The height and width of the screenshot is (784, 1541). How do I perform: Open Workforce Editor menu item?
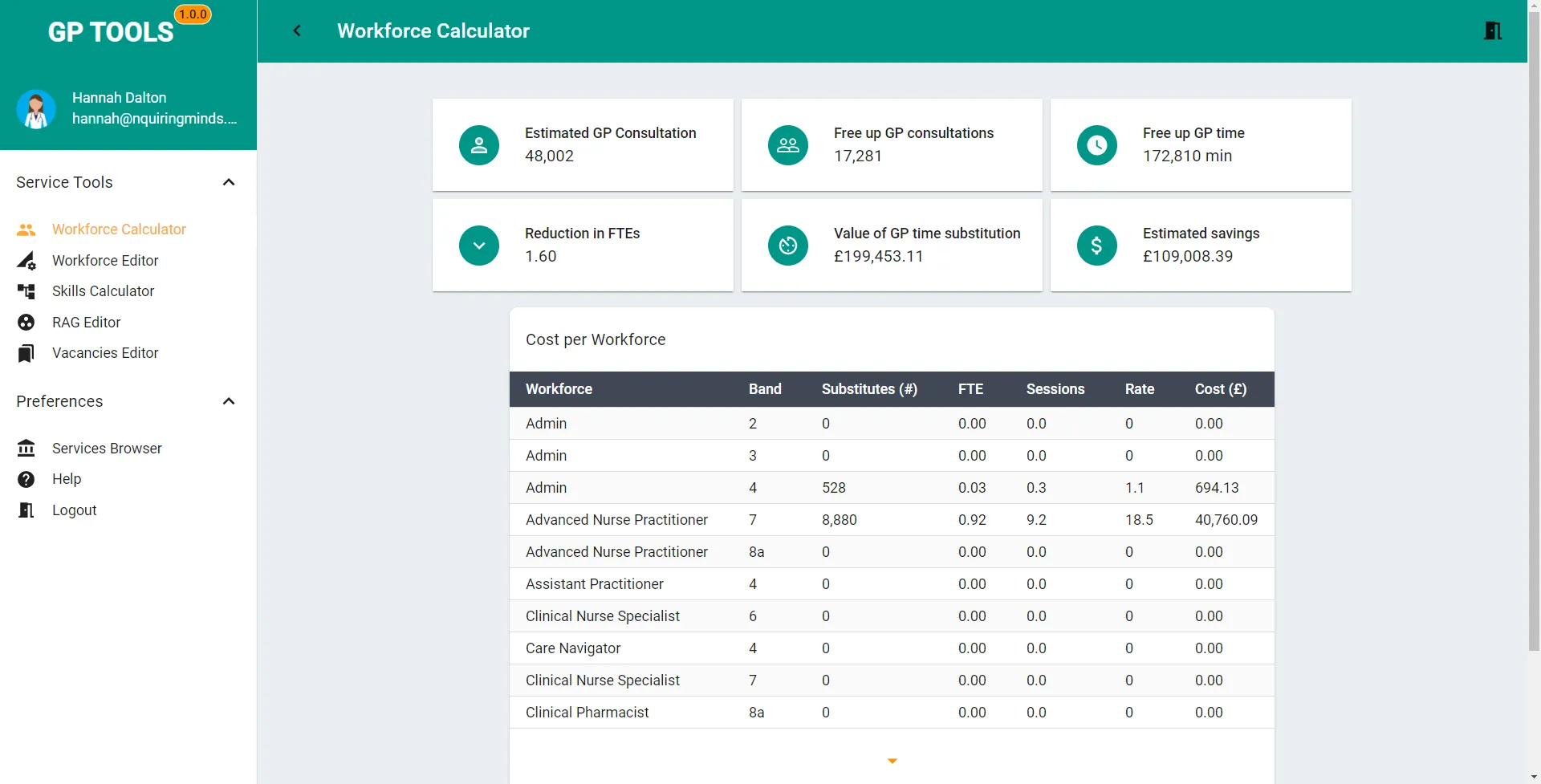coord(105,261)
